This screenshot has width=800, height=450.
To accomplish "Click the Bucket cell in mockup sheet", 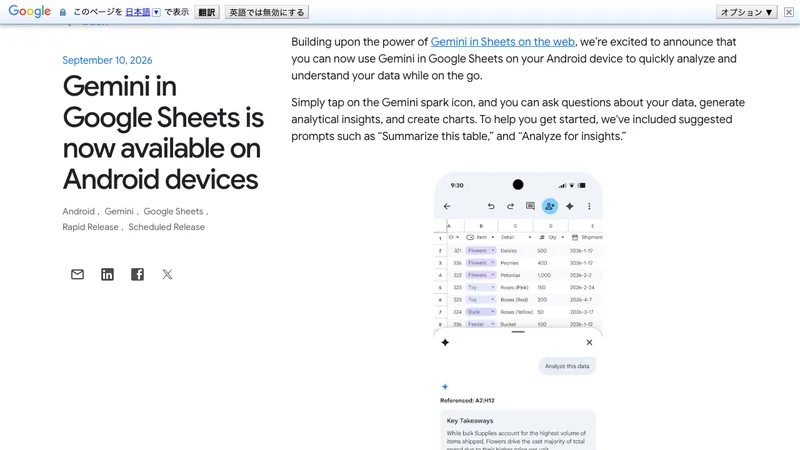I will coord(508,324).
